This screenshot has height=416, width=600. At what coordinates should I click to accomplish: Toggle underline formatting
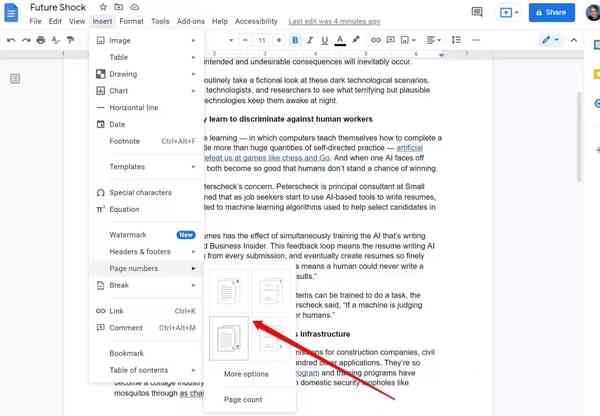click(325, 40)
